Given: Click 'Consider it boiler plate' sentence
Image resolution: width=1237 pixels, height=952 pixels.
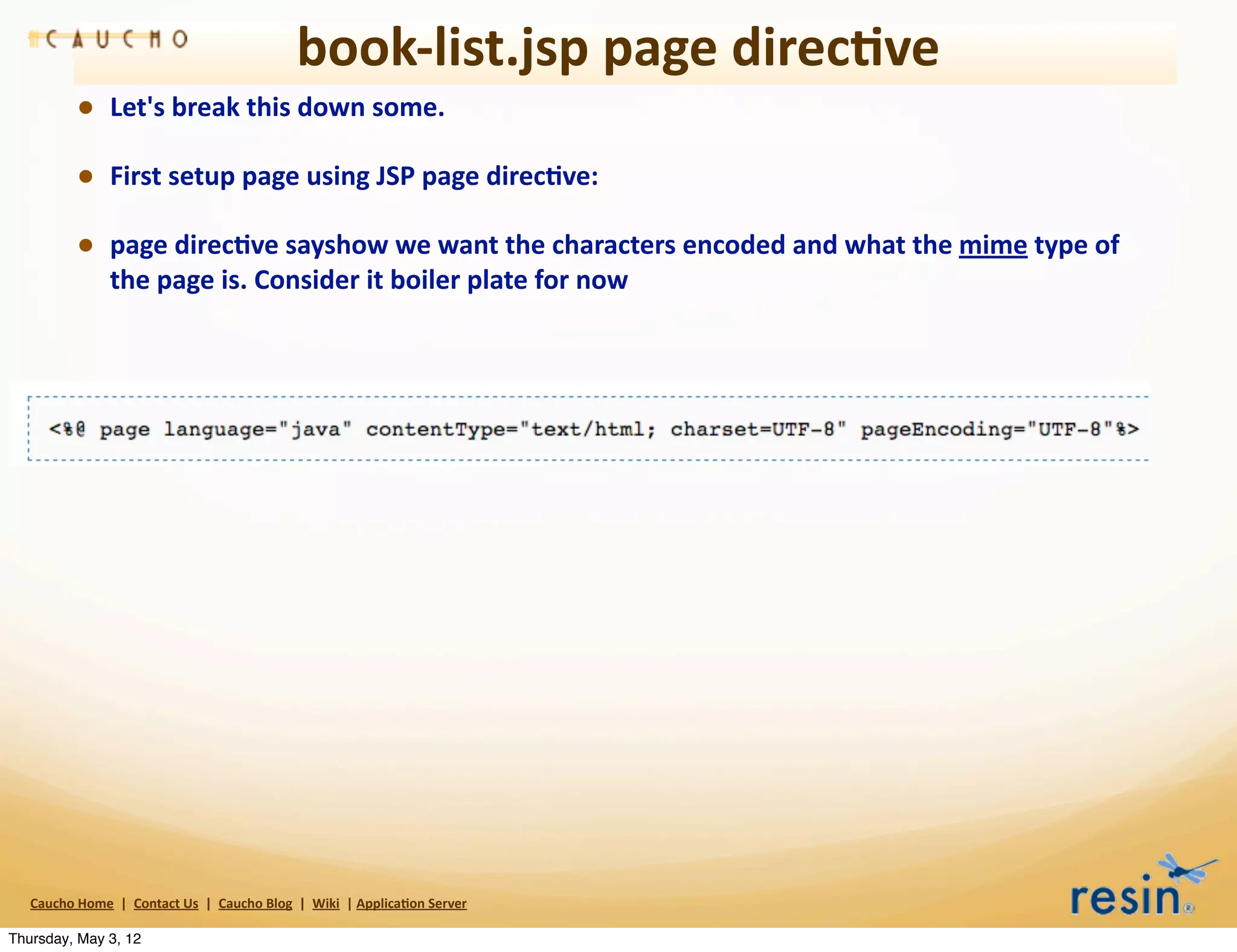Looking at the screenshot, I should click(x=441, y=280).
